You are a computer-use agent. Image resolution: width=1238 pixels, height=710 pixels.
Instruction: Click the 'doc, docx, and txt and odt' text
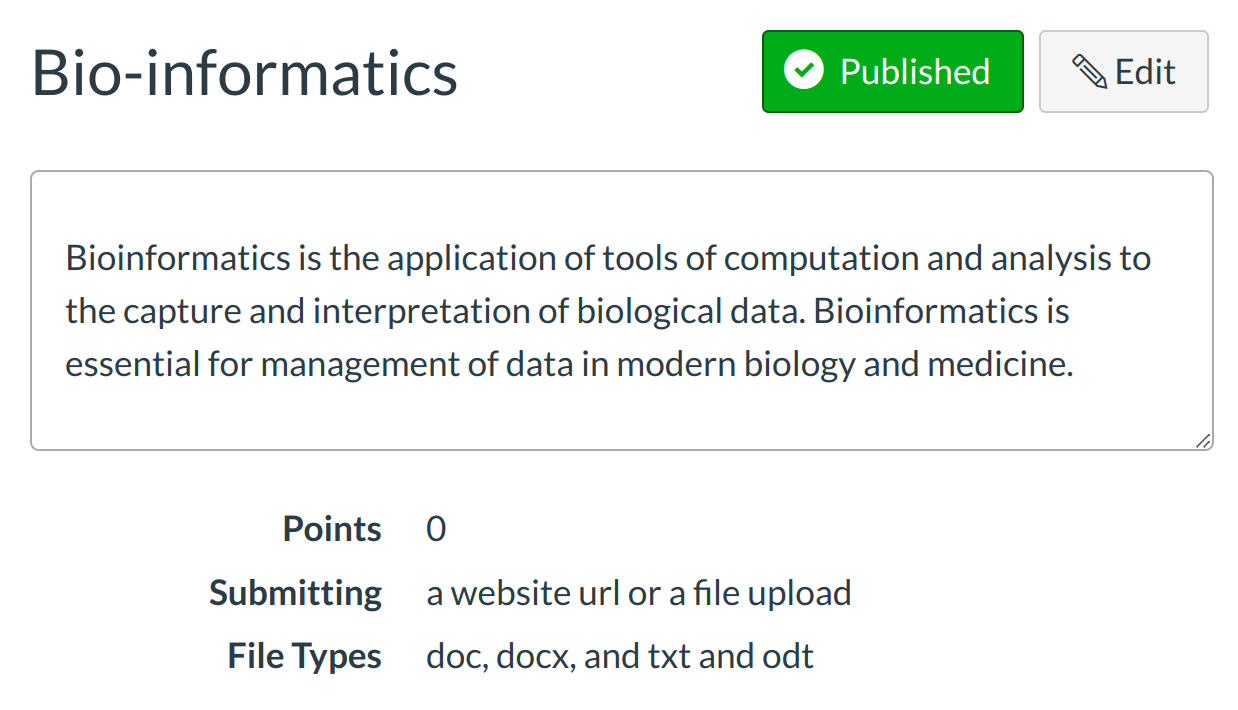[x=619, y=657]
